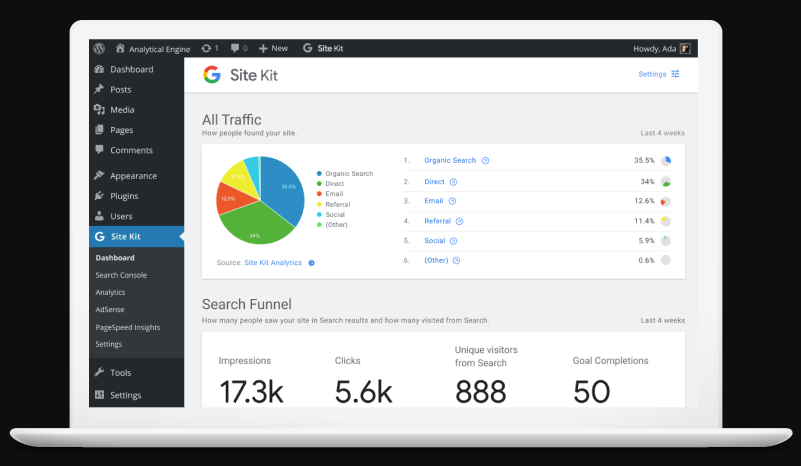Click the G icon beside Site Kit sidebar item
Screen dimensions: 801x466
[100, 237]
